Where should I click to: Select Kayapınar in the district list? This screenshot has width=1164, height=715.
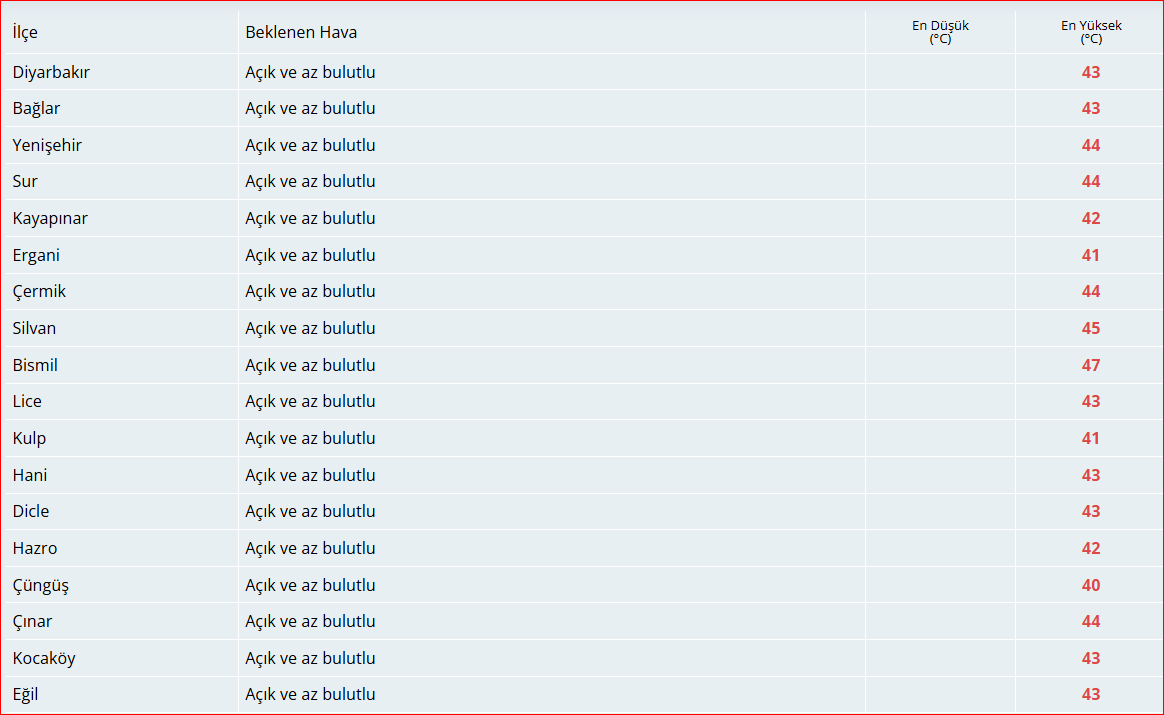click(x=50, y=219)
